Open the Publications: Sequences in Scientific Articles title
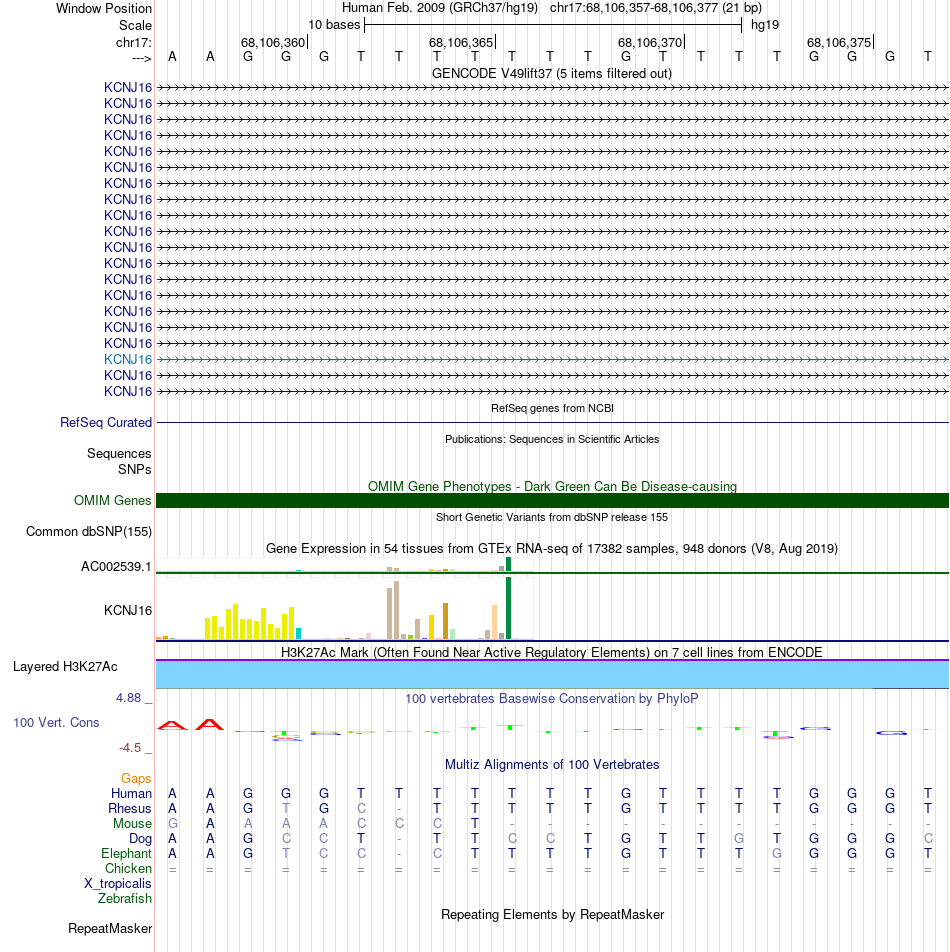Viewport: 950px width, 952px height. [552, 439]
